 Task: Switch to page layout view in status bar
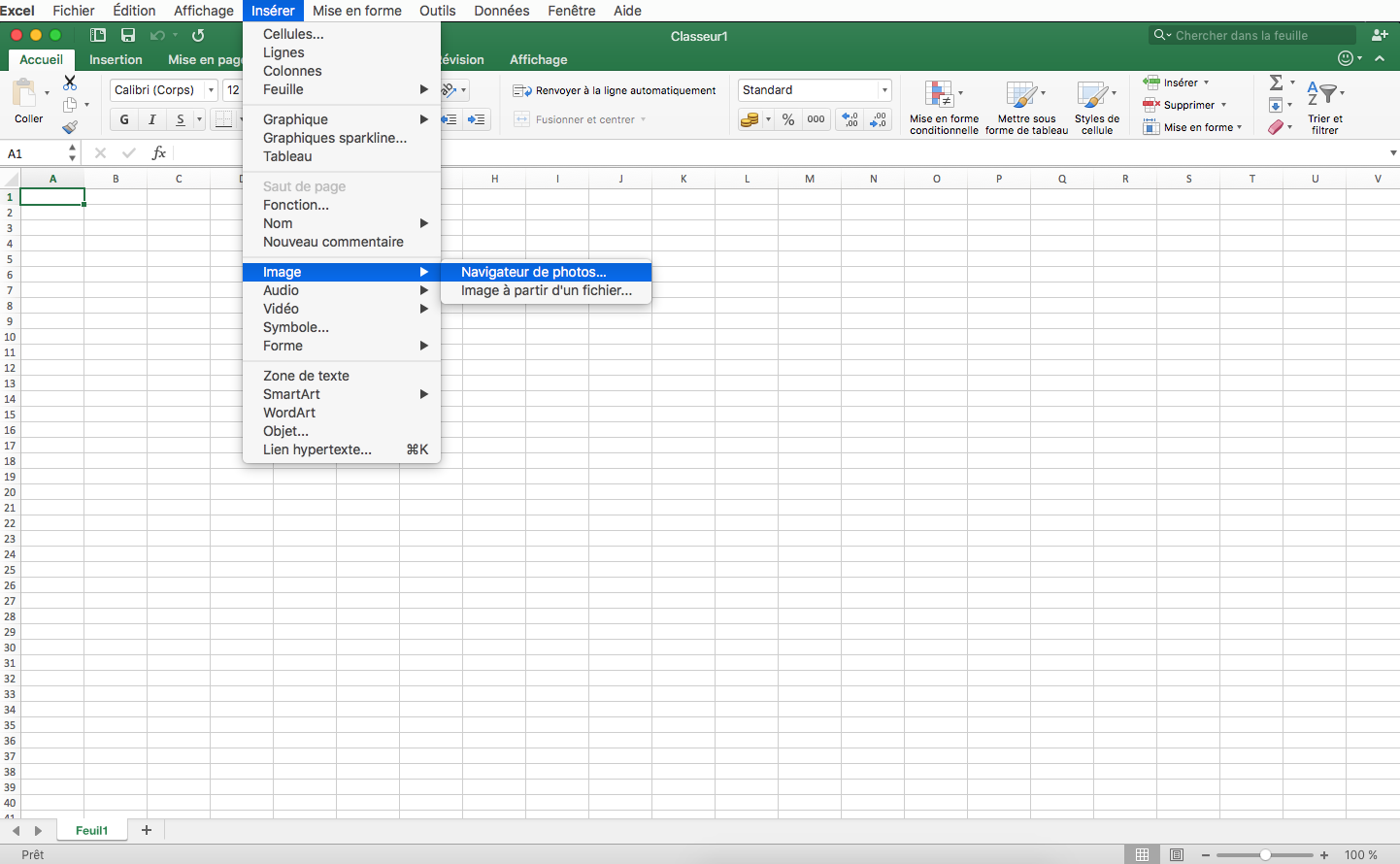[x=1177, y=854]
